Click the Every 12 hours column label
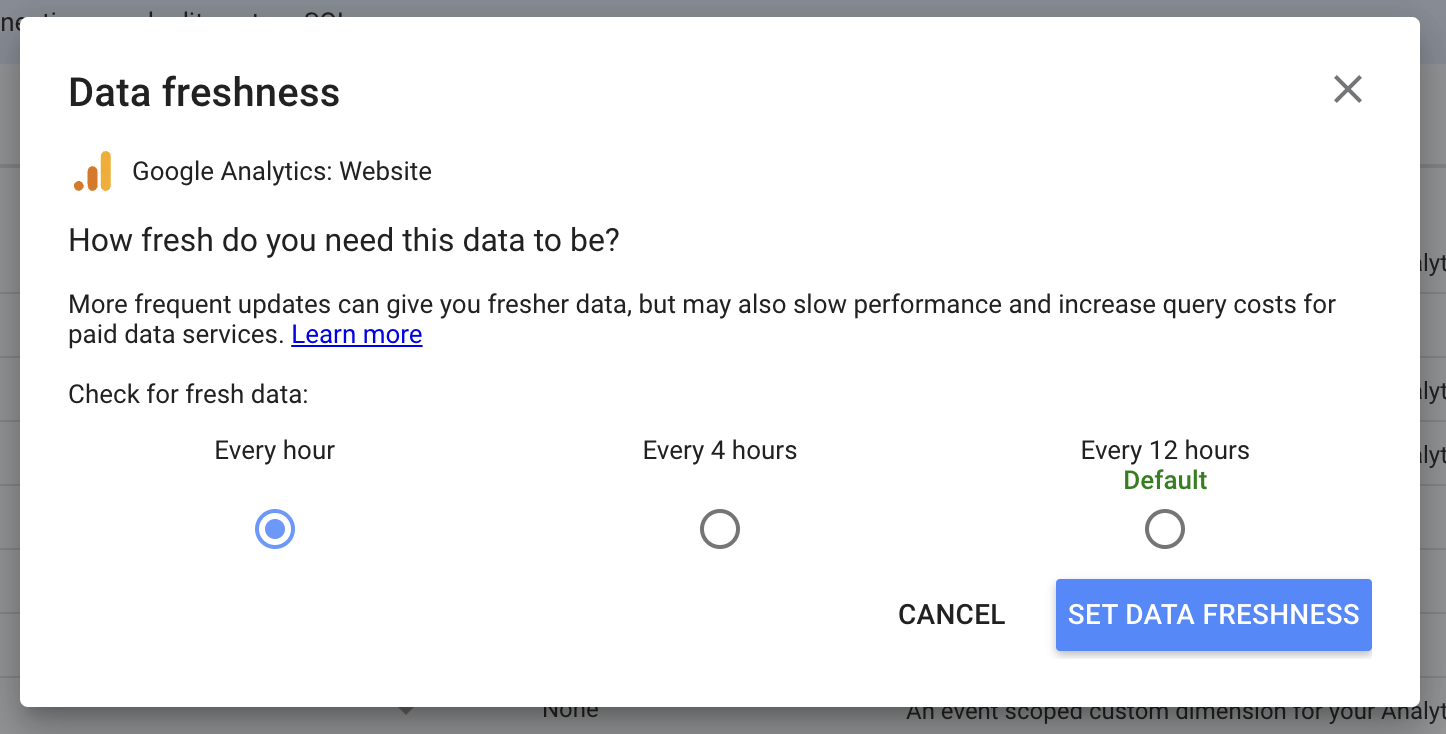The width and height of the screenshot is (1446, 734). pos(1164,450)
